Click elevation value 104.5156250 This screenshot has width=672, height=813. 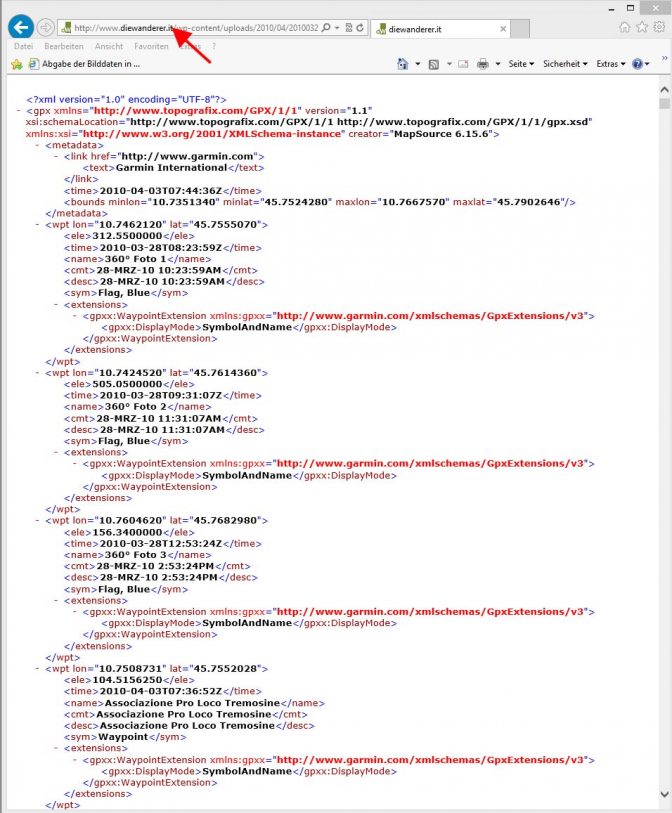coord(128,680)
